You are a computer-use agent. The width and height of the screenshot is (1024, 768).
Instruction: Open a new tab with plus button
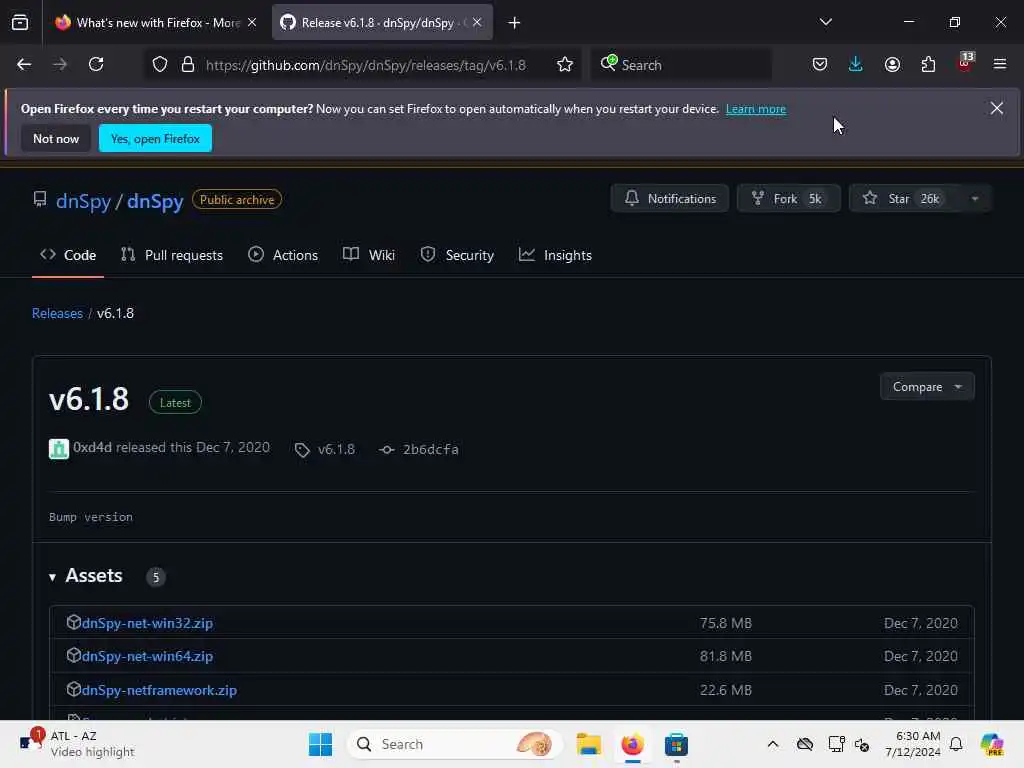click(515, 23)
